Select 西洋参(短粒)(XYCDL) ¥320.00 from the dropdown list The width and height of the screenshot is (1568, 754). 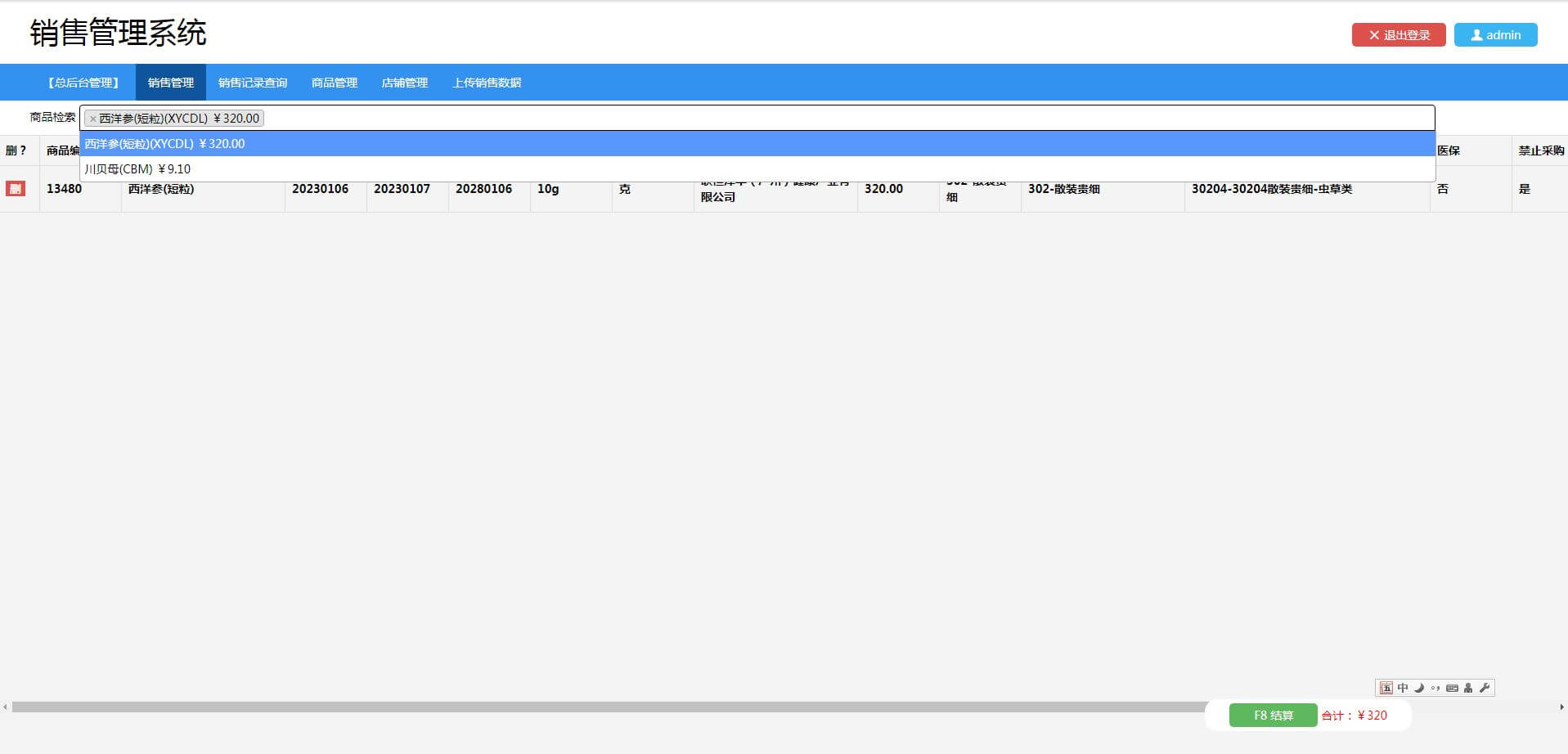[165, 144]
